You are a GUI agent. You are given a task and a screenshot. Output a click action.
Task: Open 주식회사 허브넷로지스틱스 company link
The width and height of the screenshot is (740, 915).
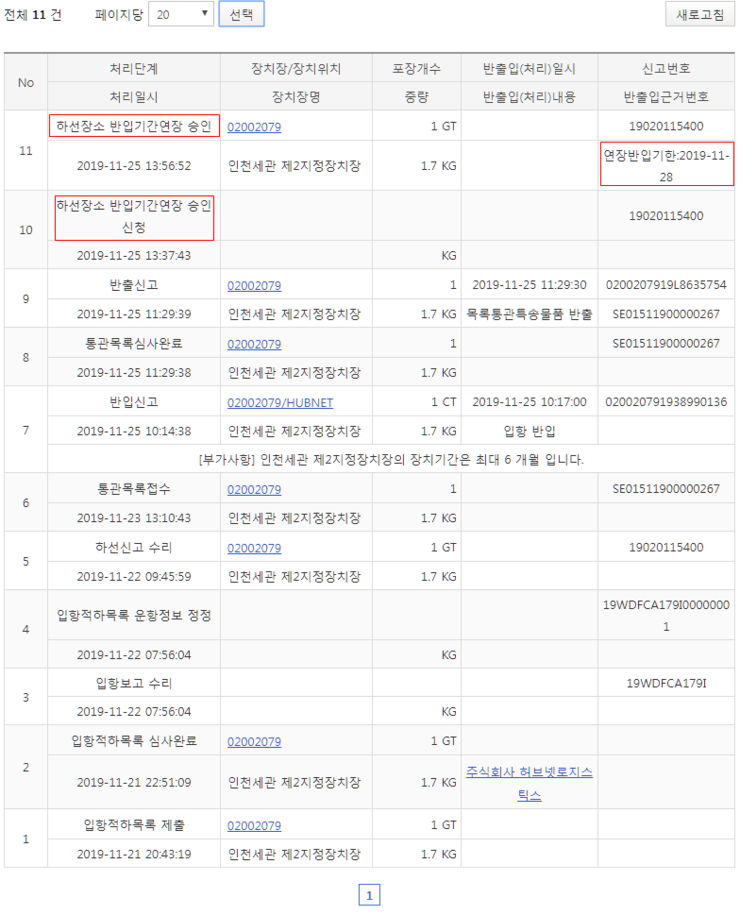(529, 783)
